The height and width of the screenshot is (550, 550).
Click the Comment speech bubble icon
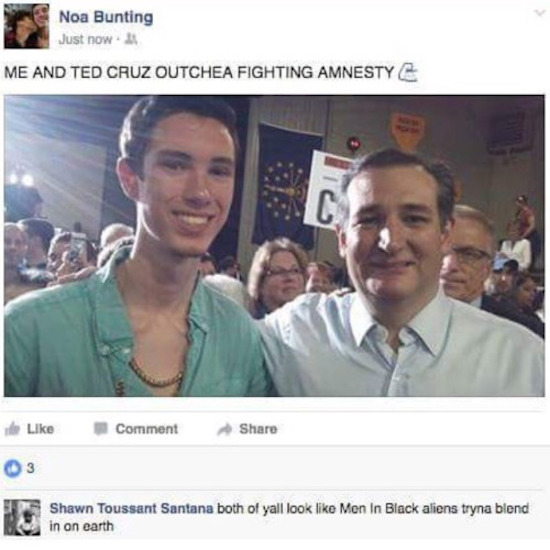pos(101,429)
